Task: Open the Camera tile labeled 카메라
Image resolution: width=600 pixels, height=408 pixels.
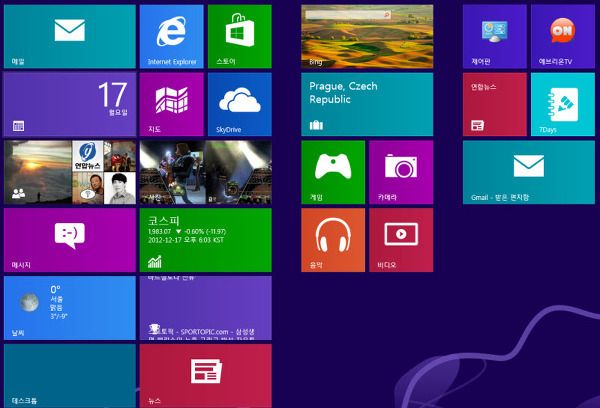Action: (401, 172)
